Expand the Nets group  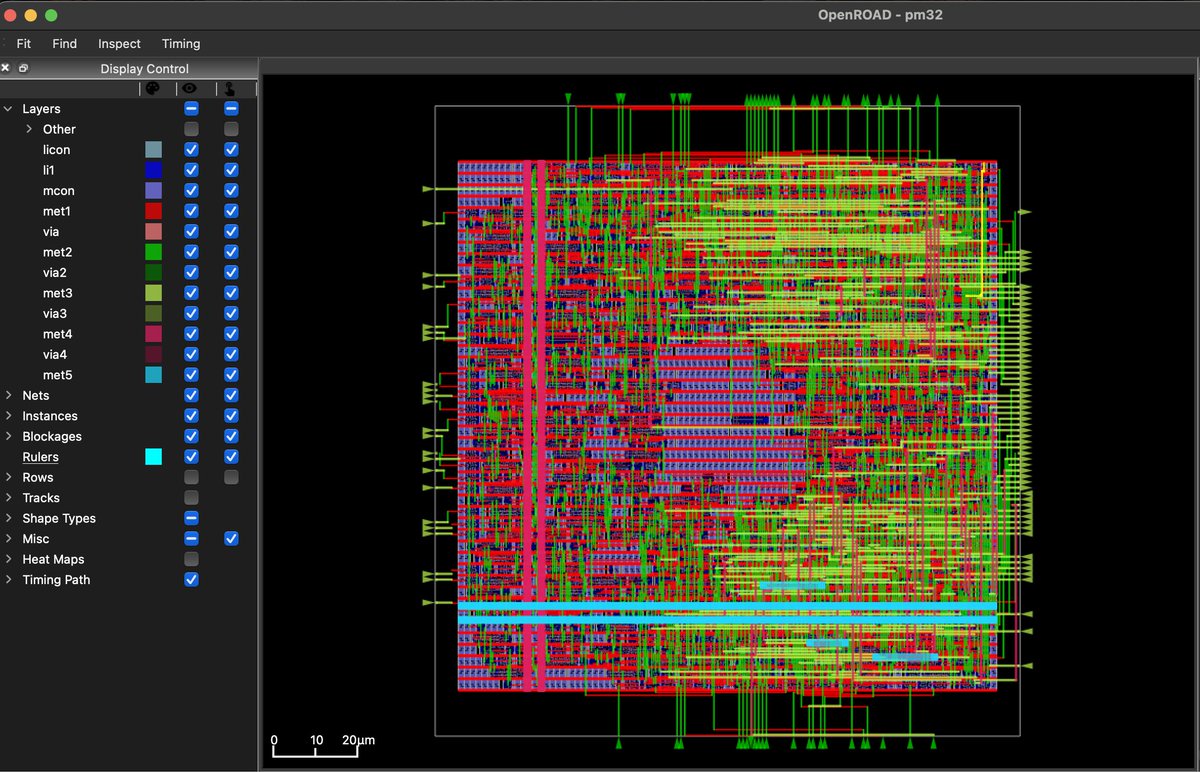click(x=9, y=396)
